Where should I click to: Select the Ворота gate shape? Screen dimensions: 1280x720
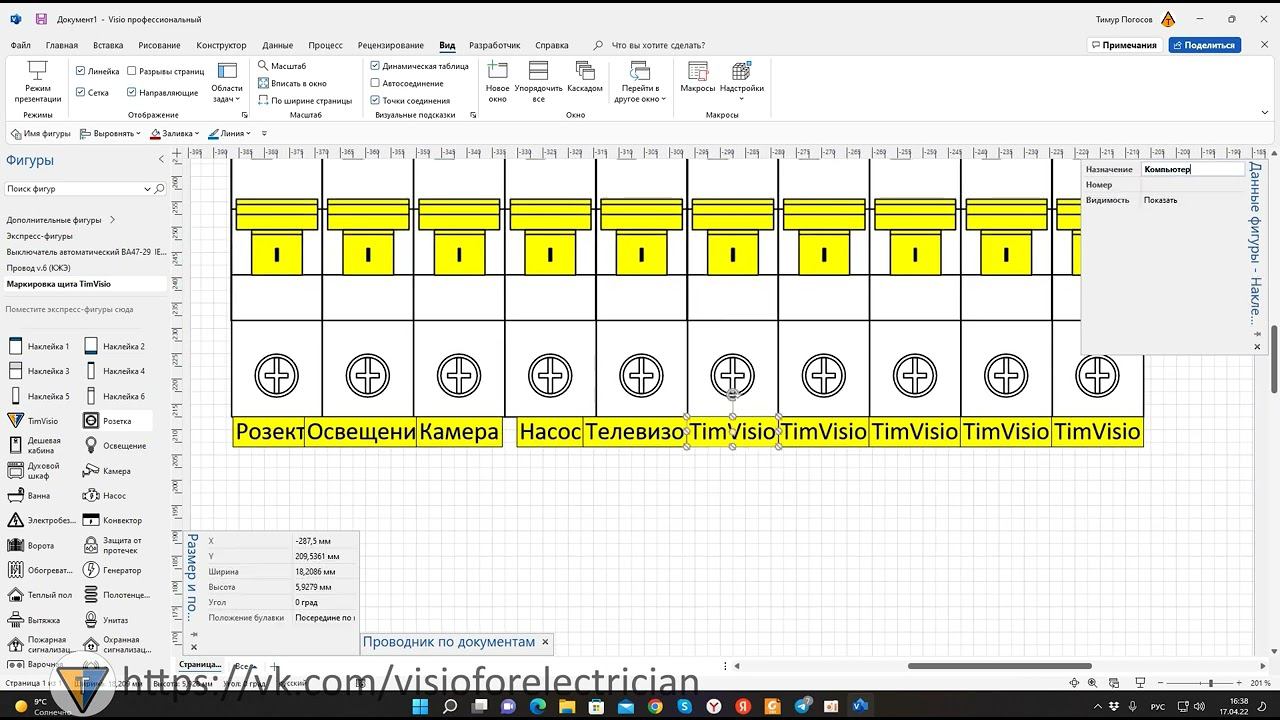click(31, 545)
